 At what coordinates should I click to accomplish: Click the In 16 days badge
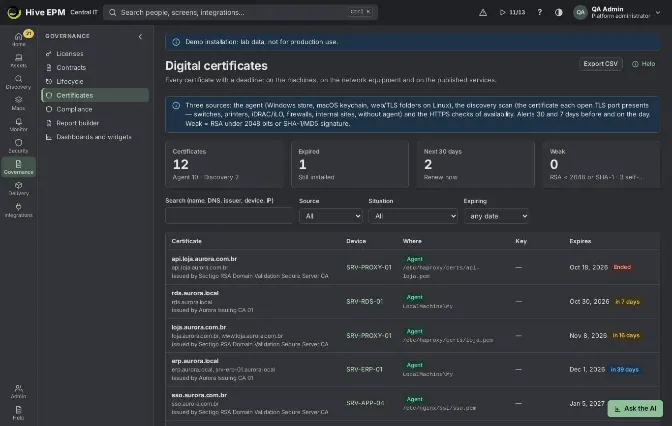pyautogui.click(x=626, y=336)
